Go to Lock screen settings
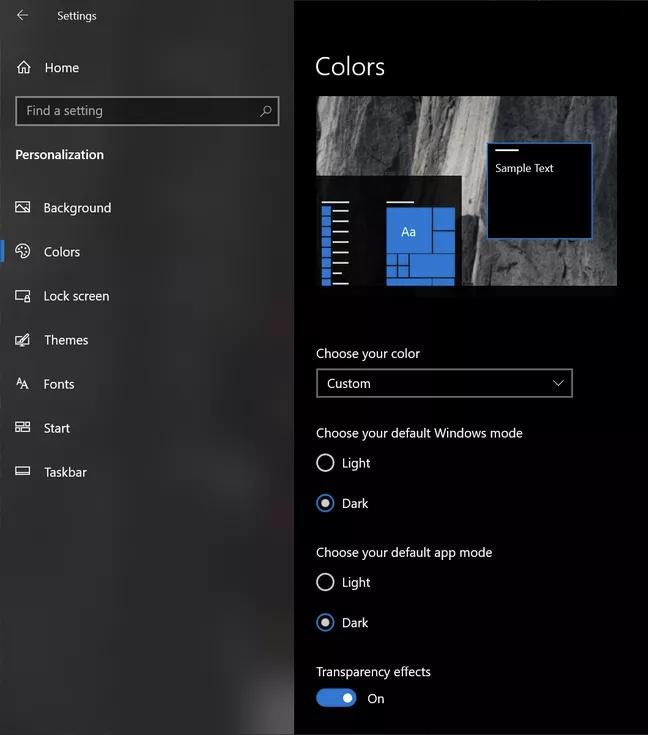 point(76,296)
